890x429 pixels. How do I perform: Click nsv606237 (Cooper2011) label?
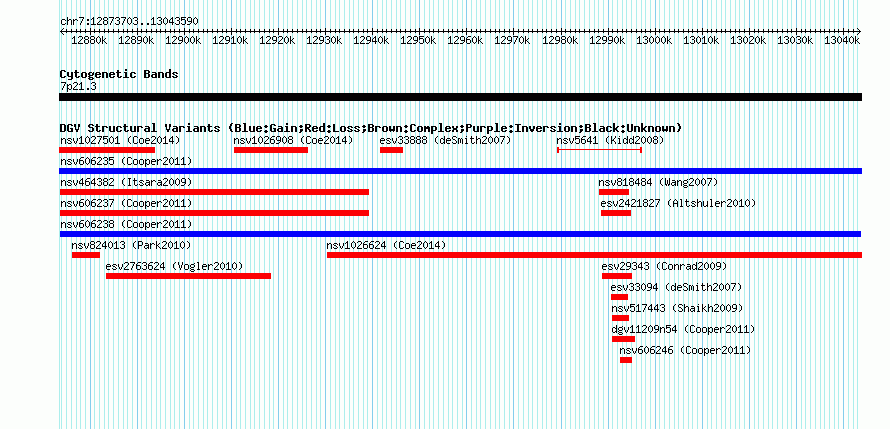tap(126, 204)
